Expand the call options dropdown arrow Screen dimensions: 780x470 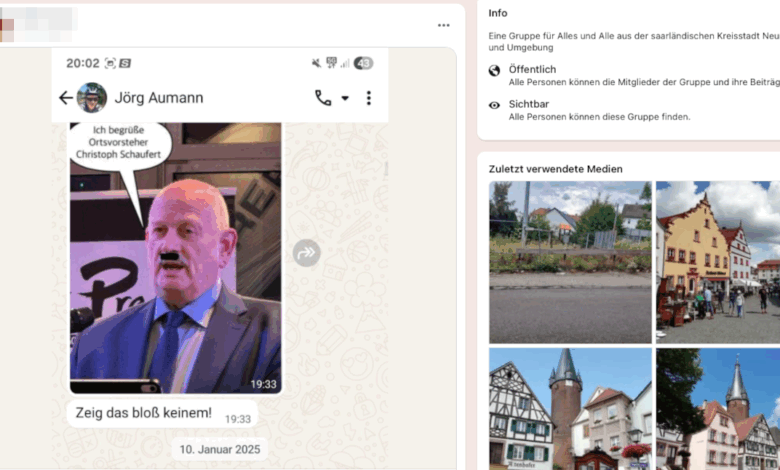[x=345, y=99]
